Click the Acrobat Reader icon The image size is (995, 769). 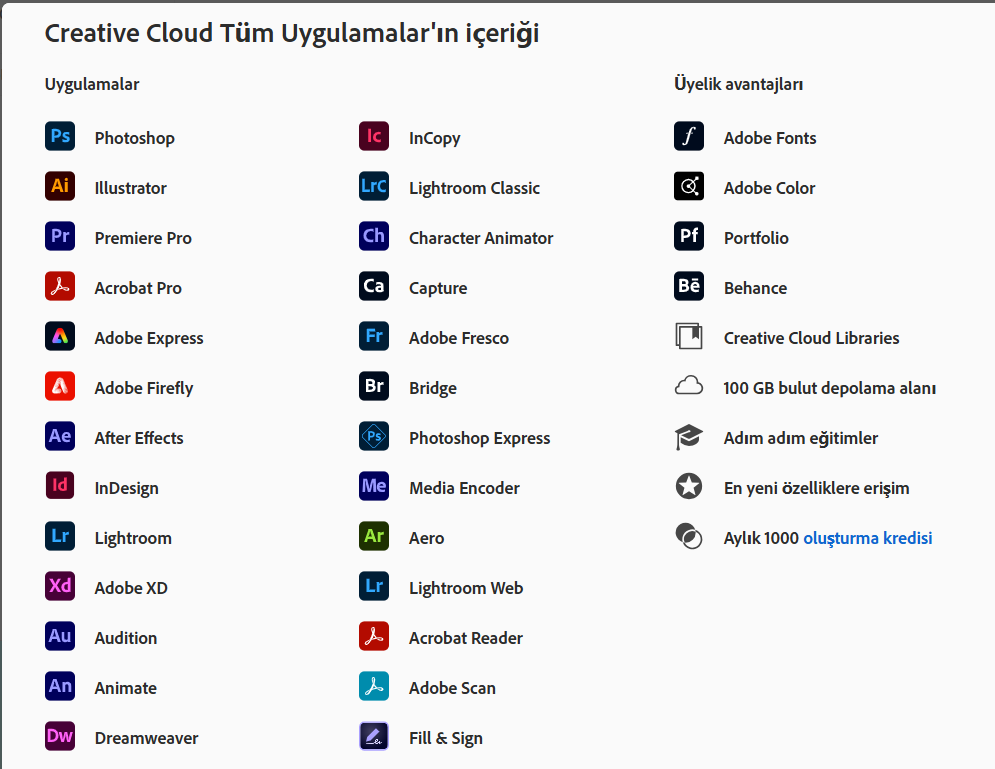coord(374,636)
